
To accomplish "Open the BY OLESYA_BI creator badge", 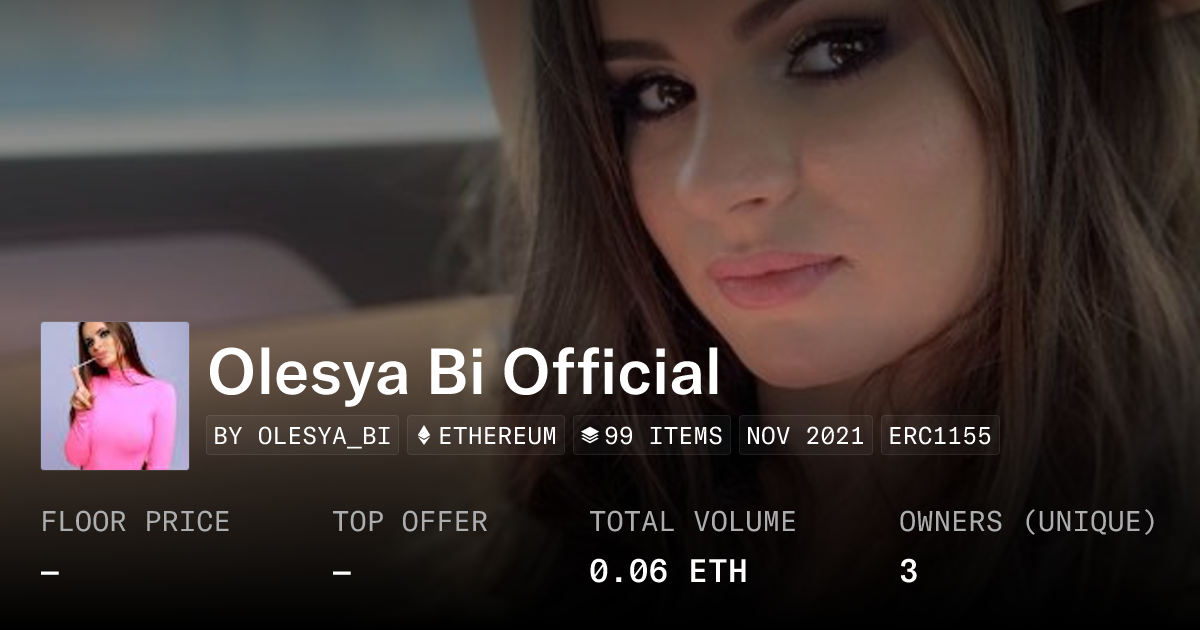I will pyautogui.click(x=303, y=436).
